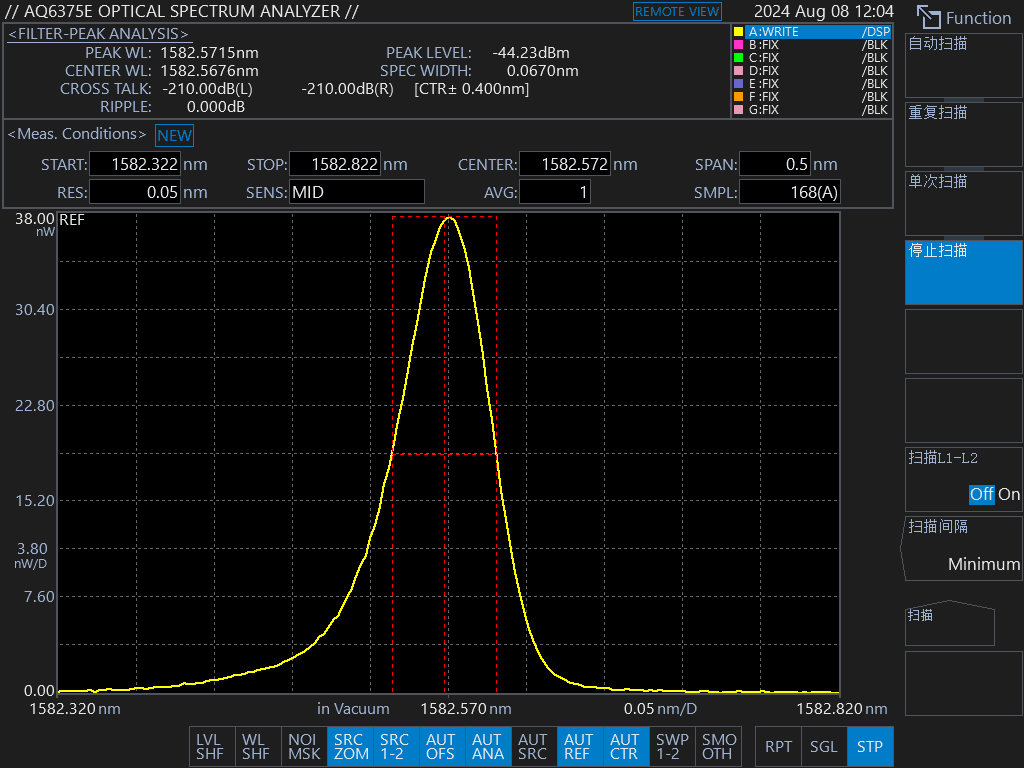Click the AUT REF auto reference button
The width and height of the screenshot is (1024, 768).
pos(578,746)
